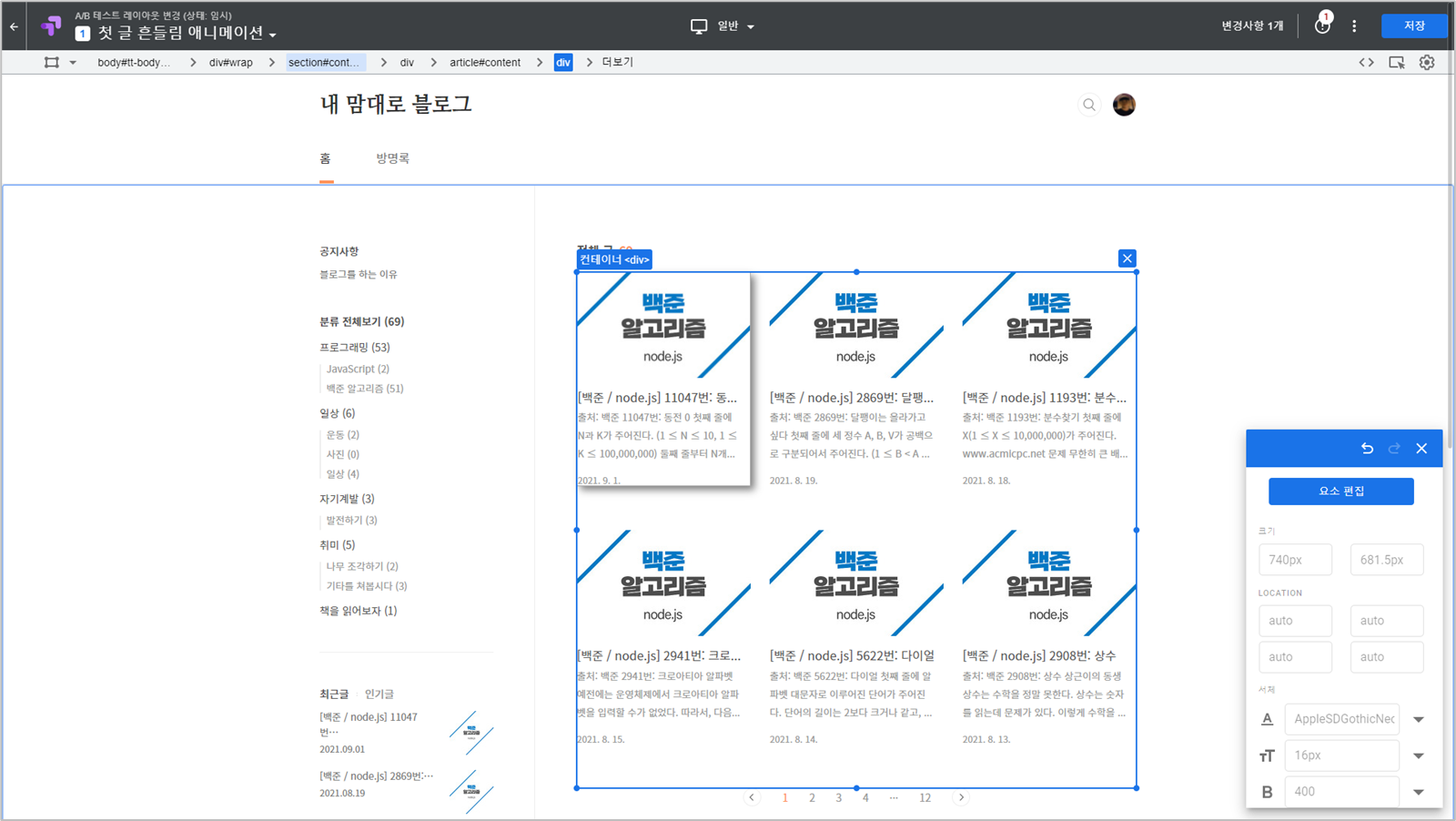Open the 11047번 post thumbnail card

[x=663, y=326]
